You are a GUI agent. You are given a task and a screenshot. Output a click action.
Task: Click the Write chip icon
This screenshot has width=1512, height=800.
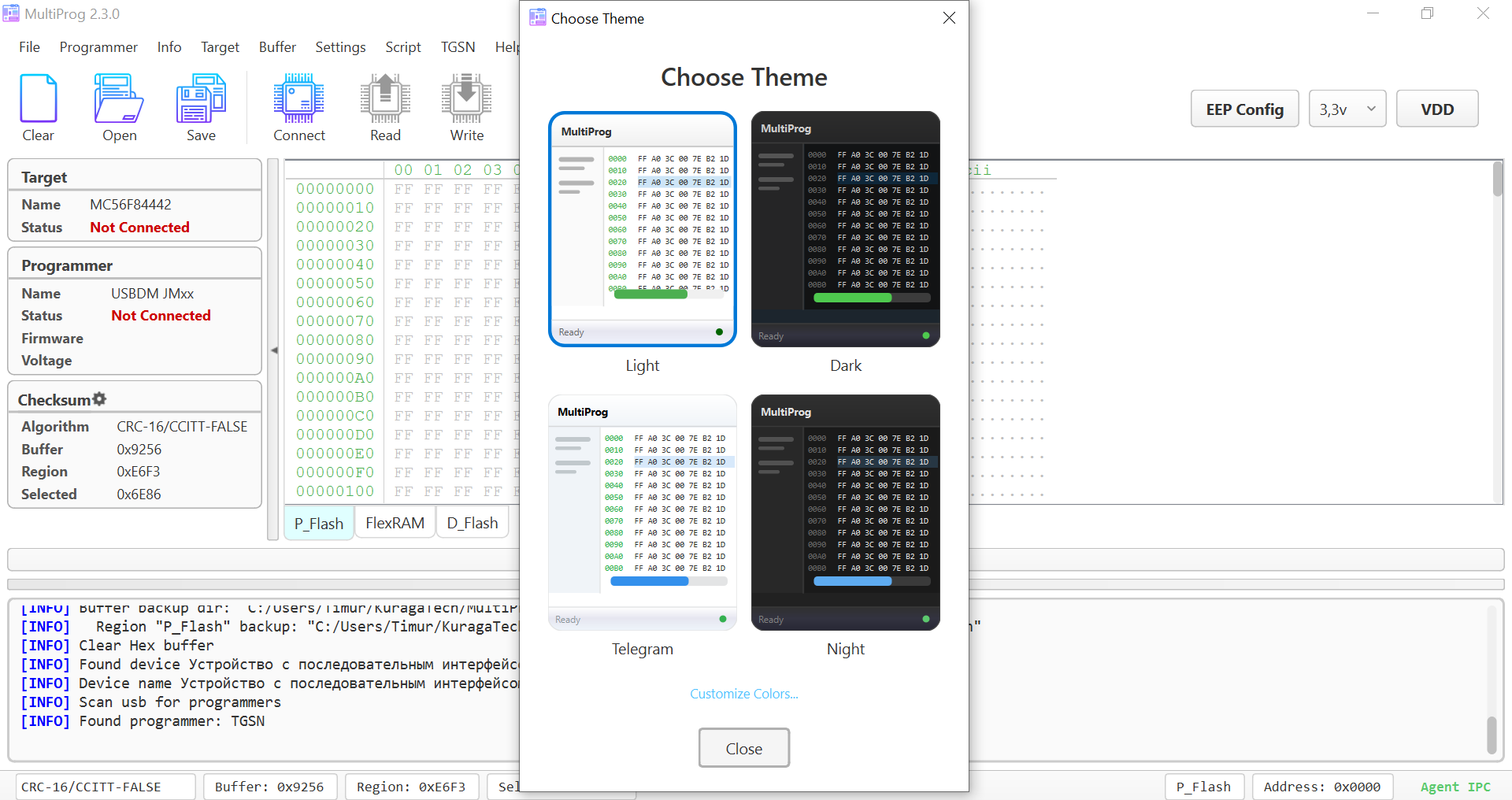tap(466, 98)
